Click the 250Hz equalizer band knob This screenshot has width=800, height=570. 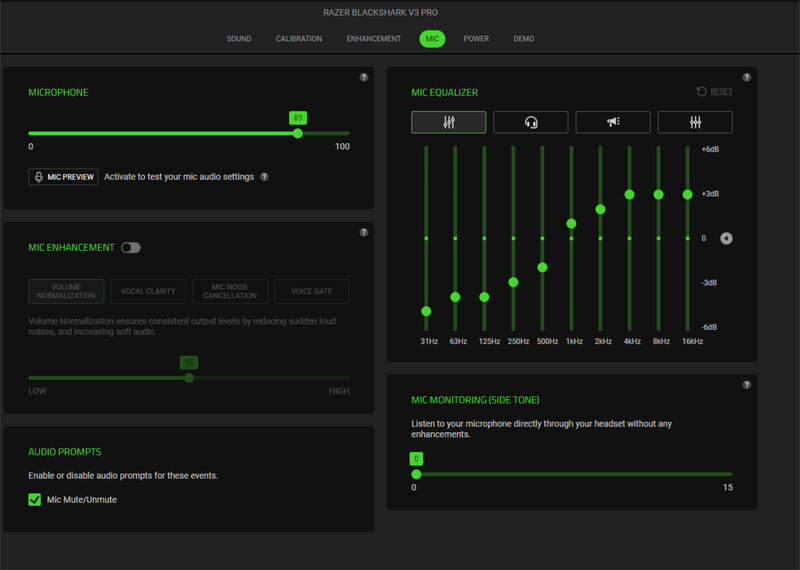(x=514, y=282)
